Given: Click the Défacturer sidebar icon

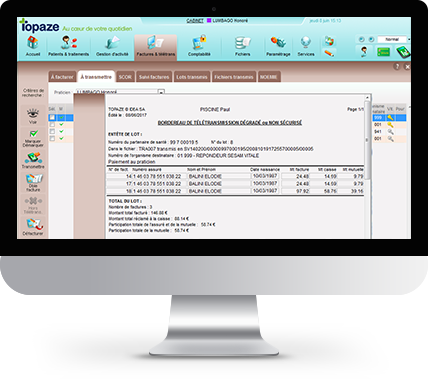Looking at the screenshot, I should pos(33,227).
